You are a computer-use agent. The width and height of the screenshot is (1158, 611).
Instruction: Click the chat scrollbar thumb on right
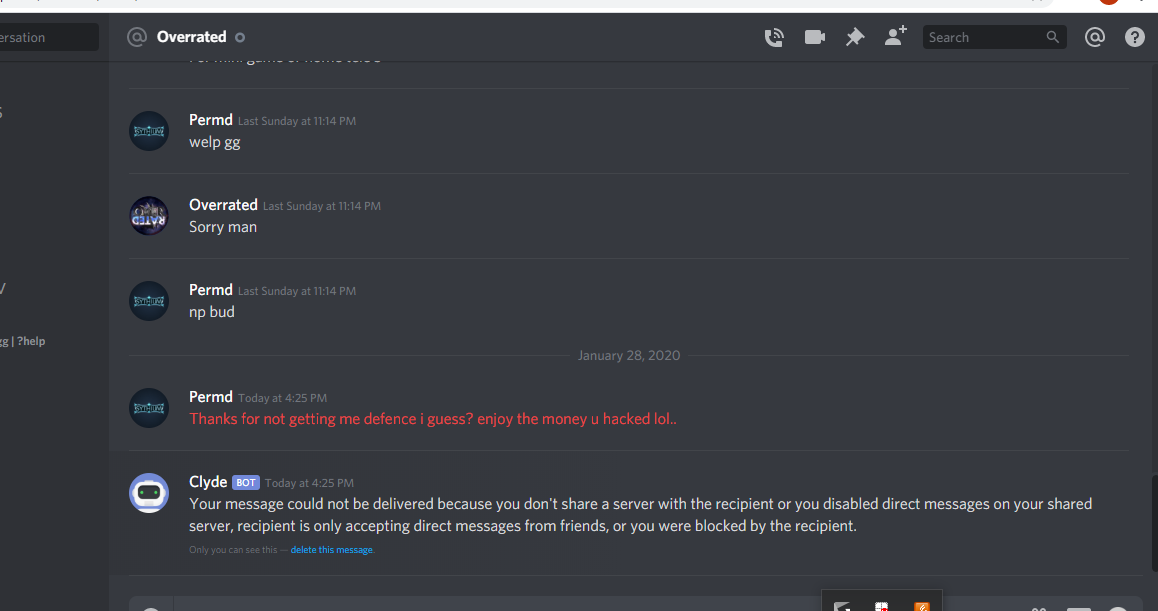(1154, 524)
